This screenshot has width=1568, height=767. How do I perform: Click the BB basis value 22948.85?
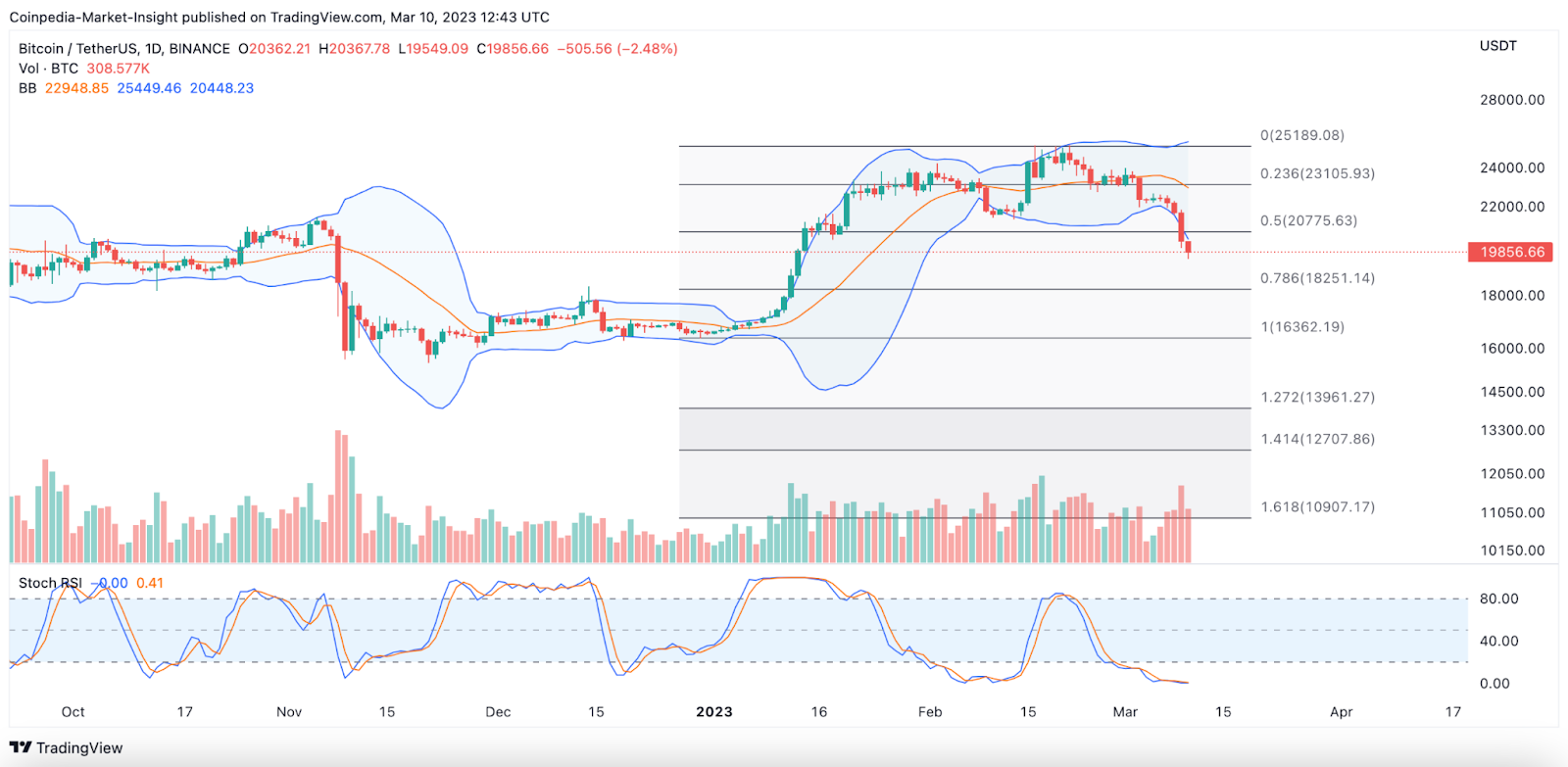click(77, 87)
